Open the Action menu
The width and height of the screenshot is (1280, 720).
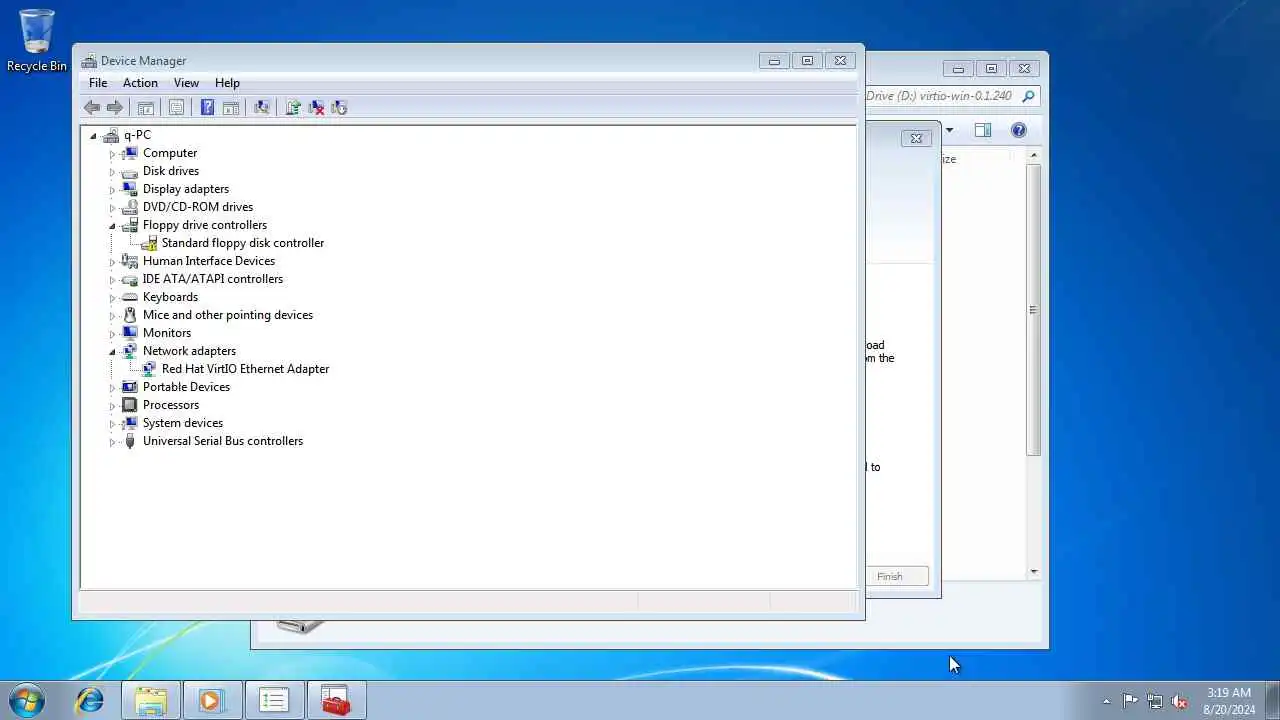(x=140, y=83)
